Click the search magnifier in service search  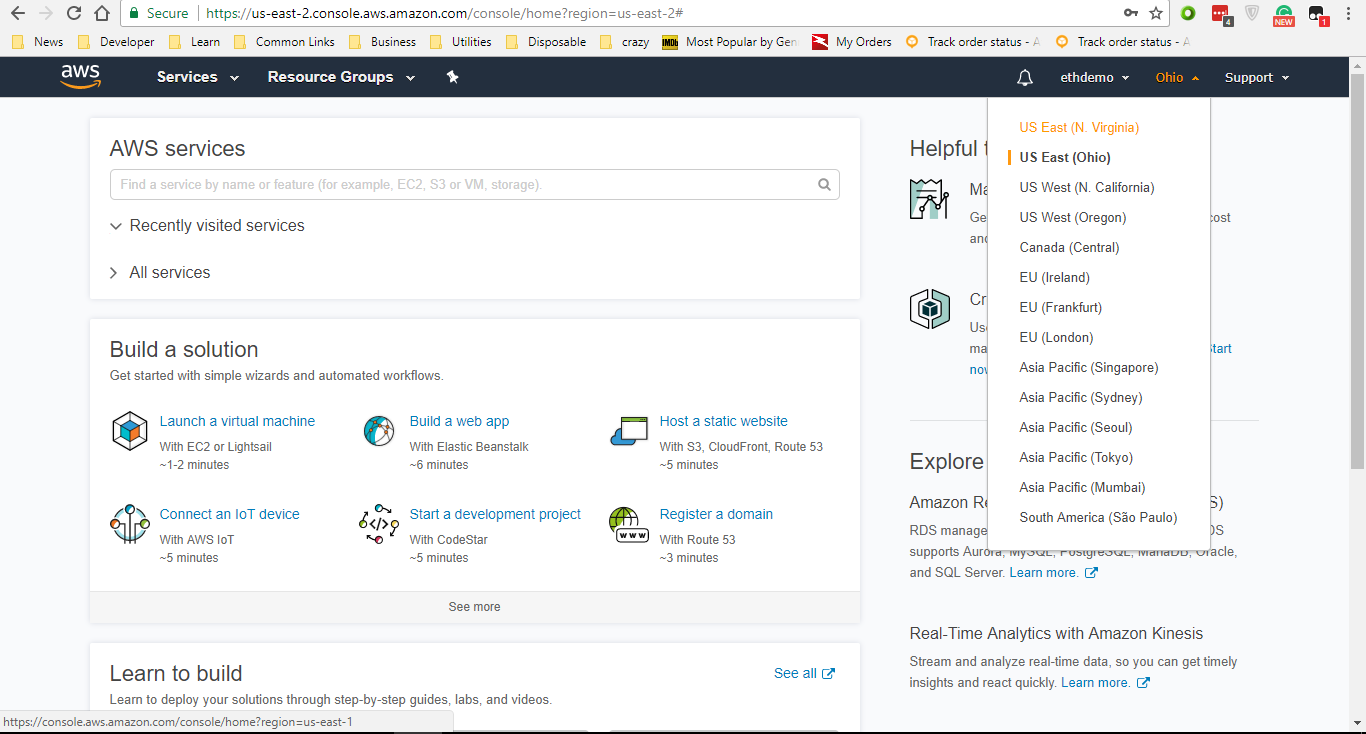824,185
